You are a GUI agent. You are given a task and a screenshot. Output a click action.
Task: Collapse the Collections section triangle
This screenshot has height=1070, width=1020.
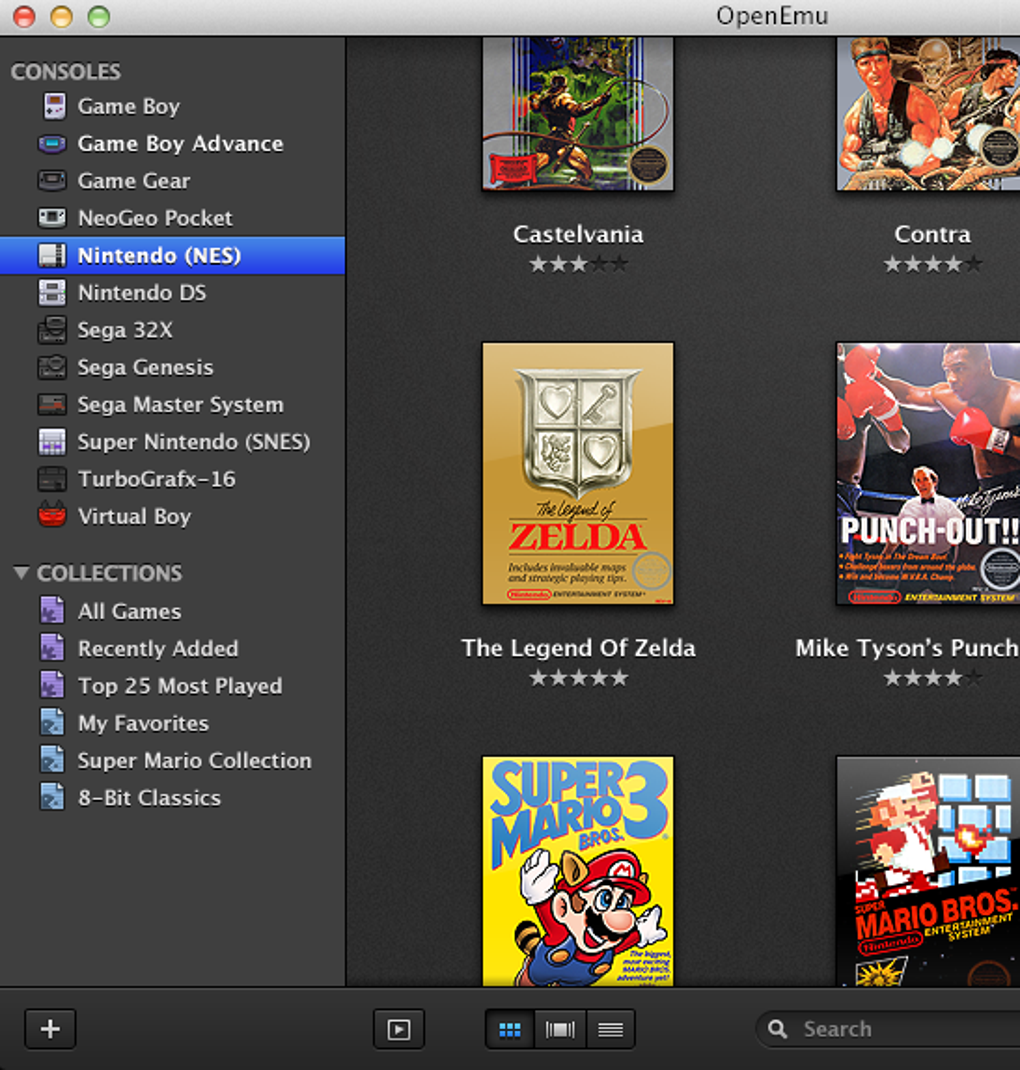click(x=21, y=573)
